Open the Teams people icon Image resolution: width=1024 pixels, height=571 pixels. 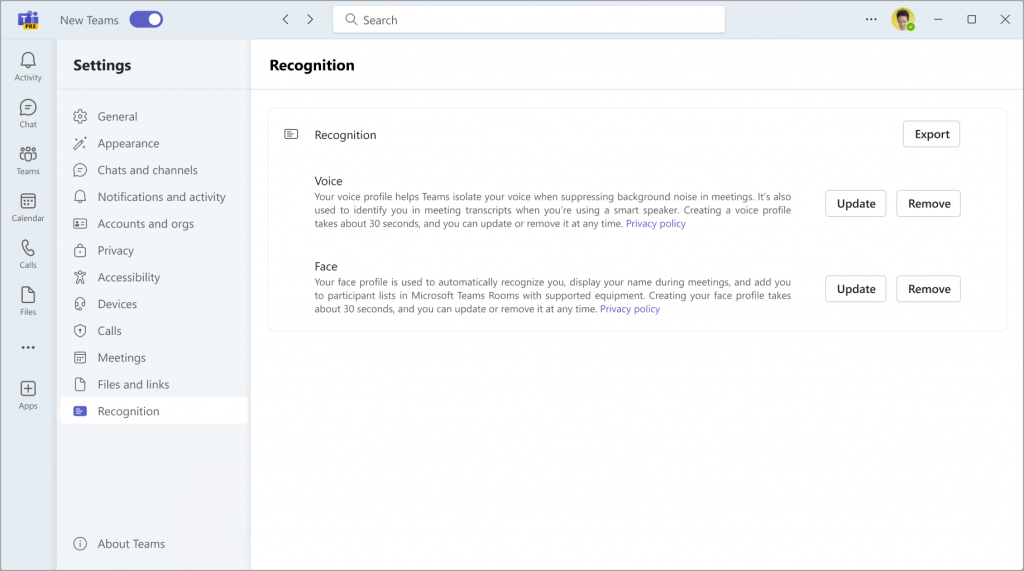28,154
